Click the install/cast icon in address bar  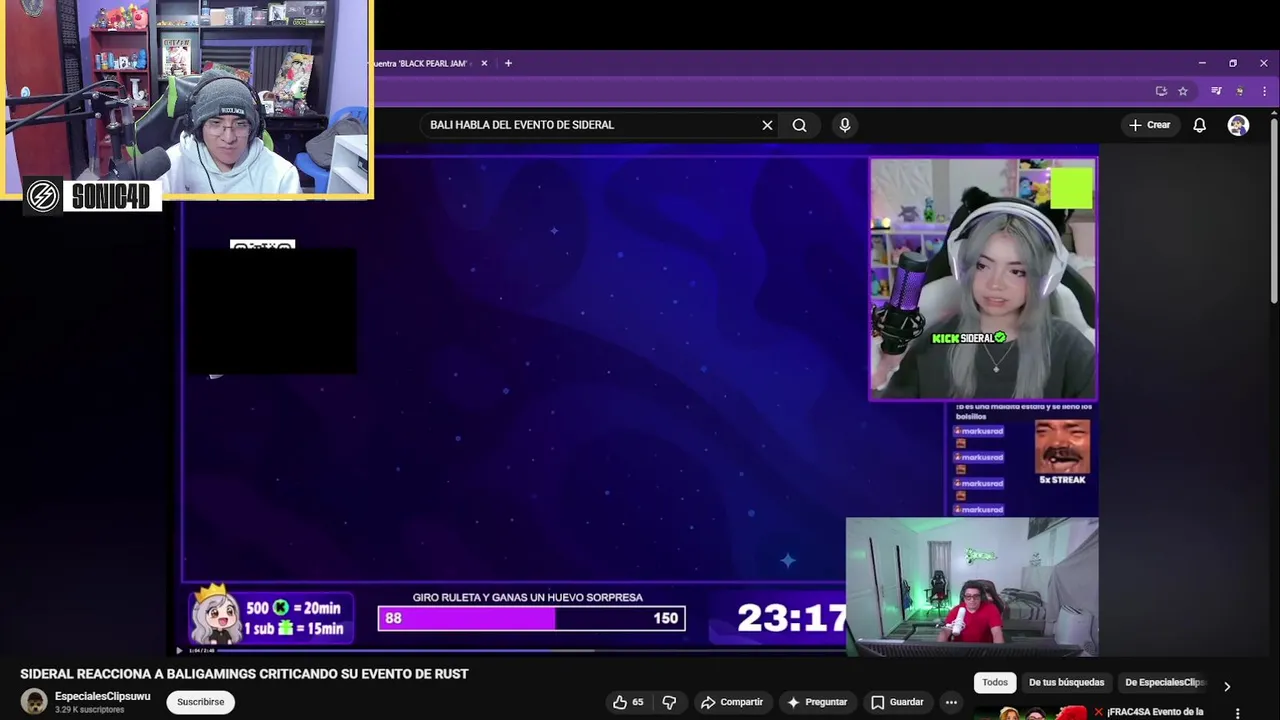1161,91
